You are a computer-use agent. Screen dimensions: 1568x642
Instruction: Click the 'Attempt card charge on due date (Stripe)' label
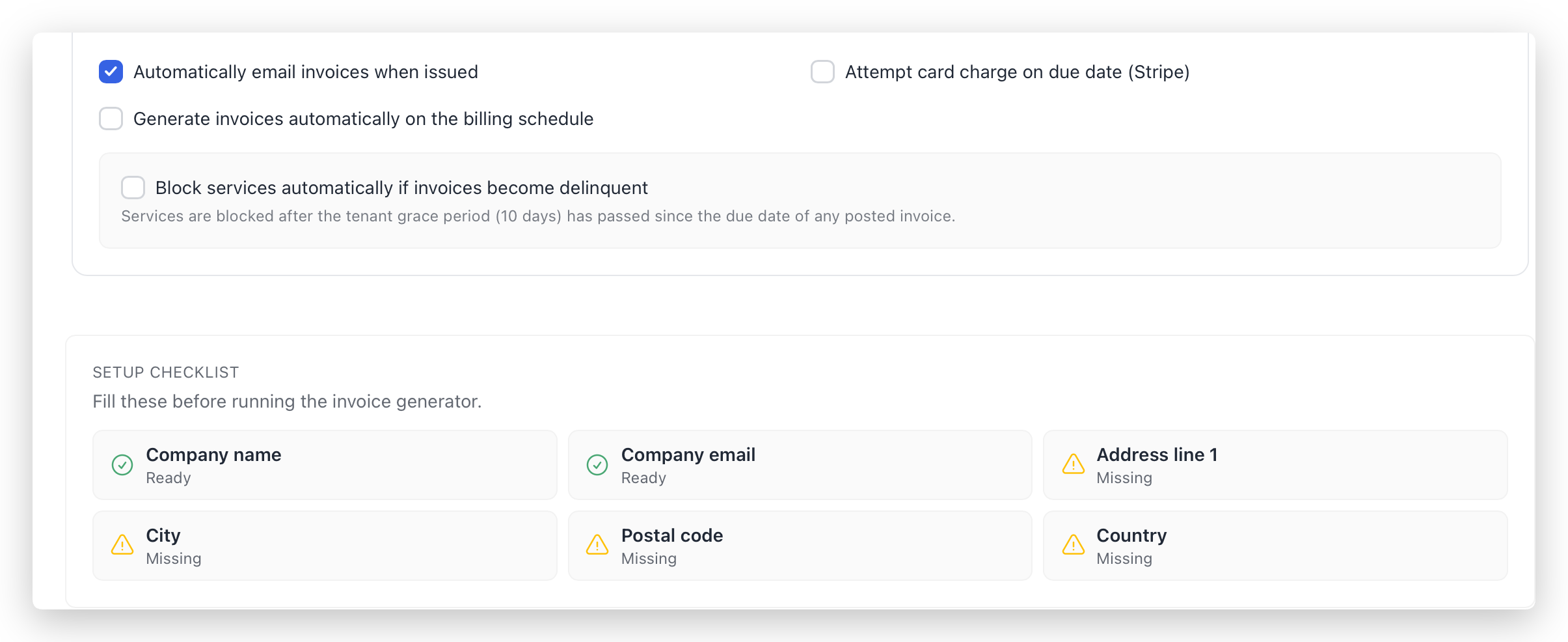[x=1017, y=72]
